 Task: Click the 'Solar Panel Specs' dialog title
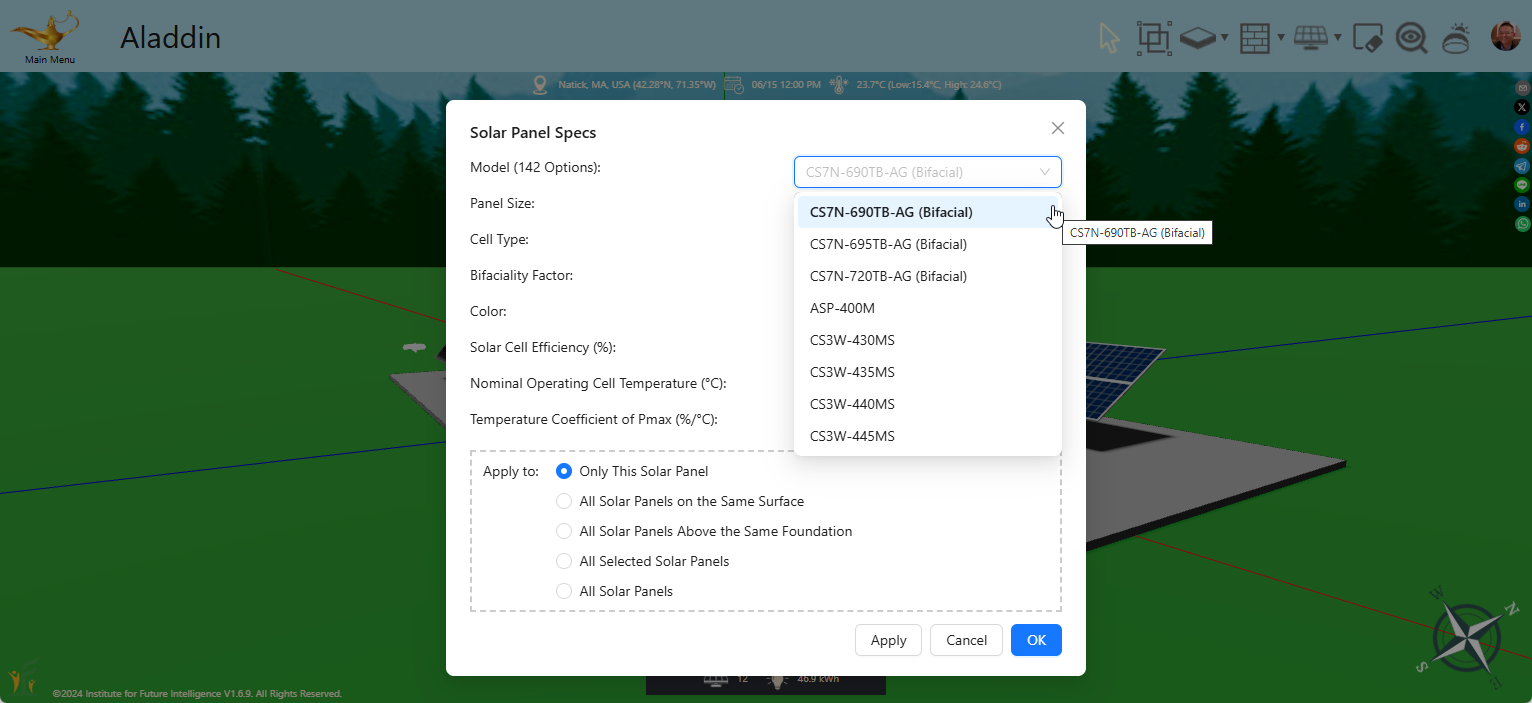coord(533,132)
